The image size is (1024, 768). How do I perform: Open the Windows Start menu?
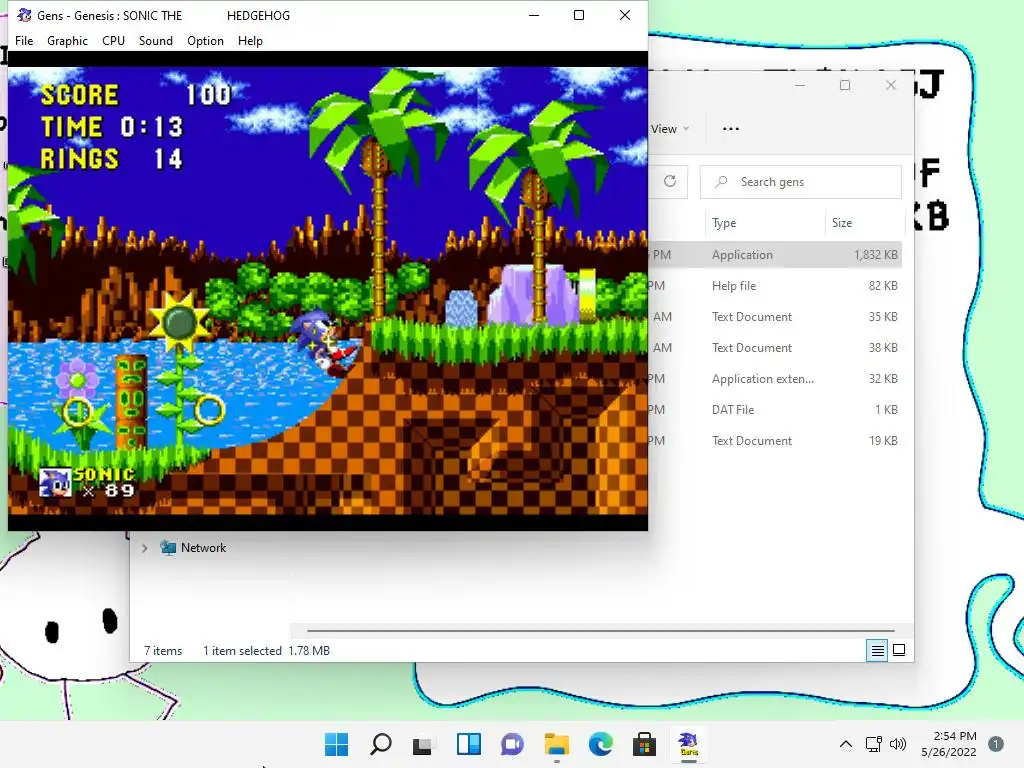[x=336, y=744]
